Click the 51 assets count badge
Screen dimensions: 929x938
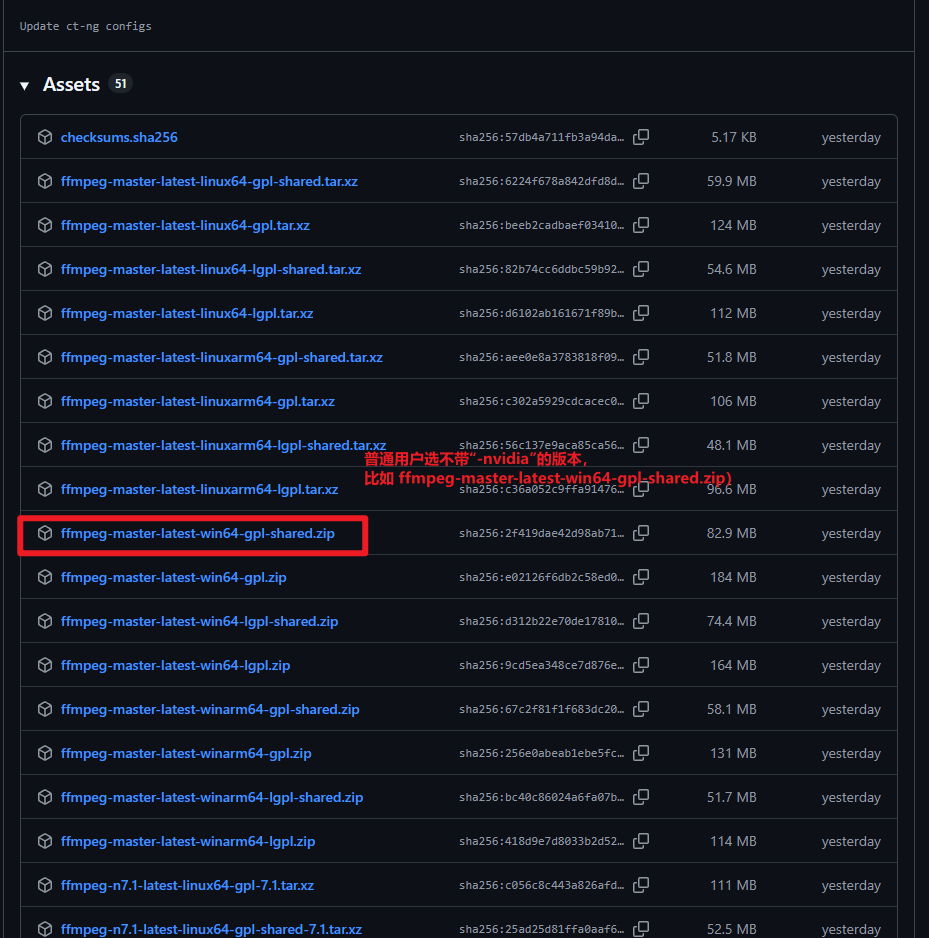(x=121, y=84)
